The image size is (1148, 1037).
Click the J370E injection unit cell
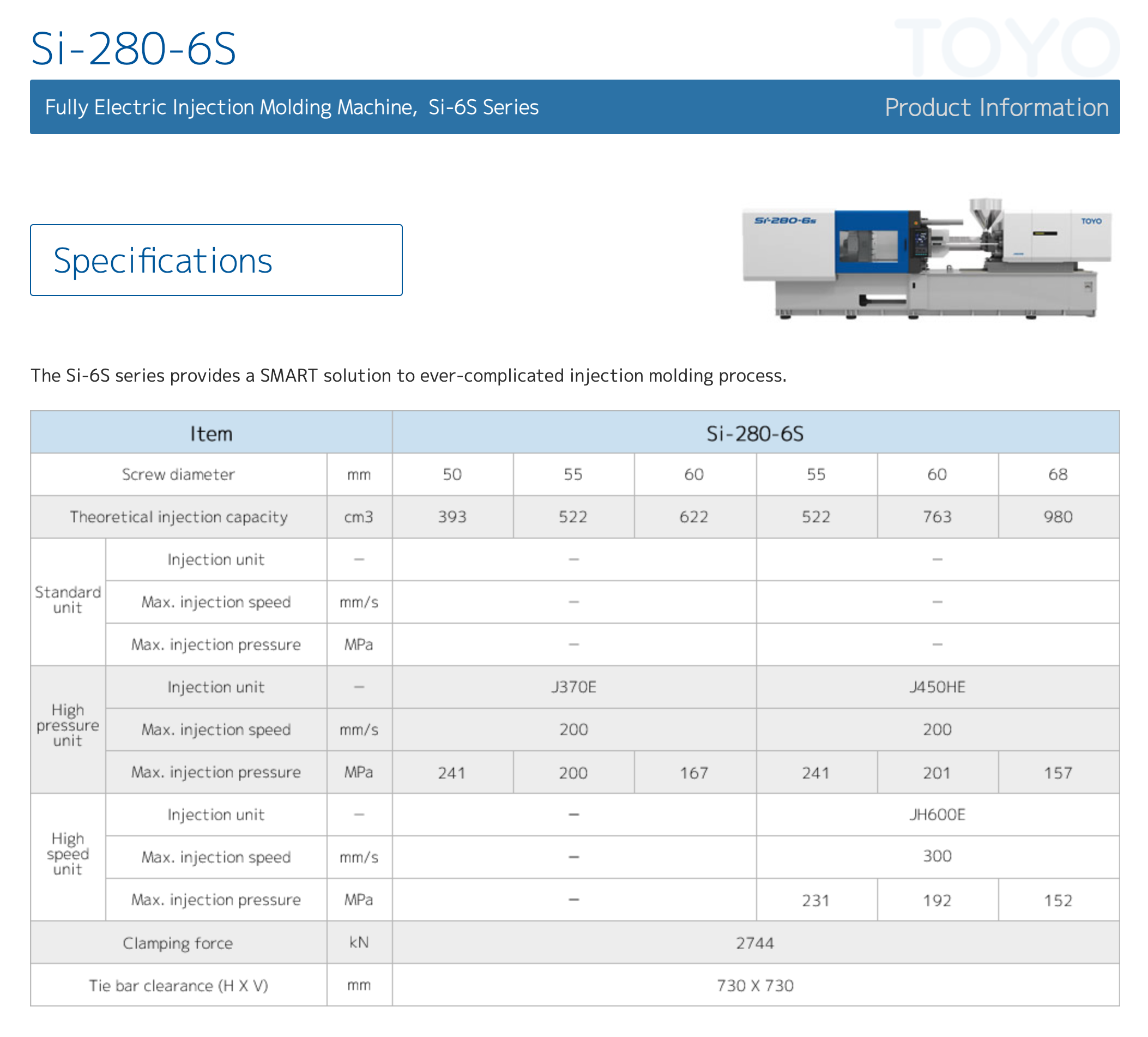coord(573,688)
